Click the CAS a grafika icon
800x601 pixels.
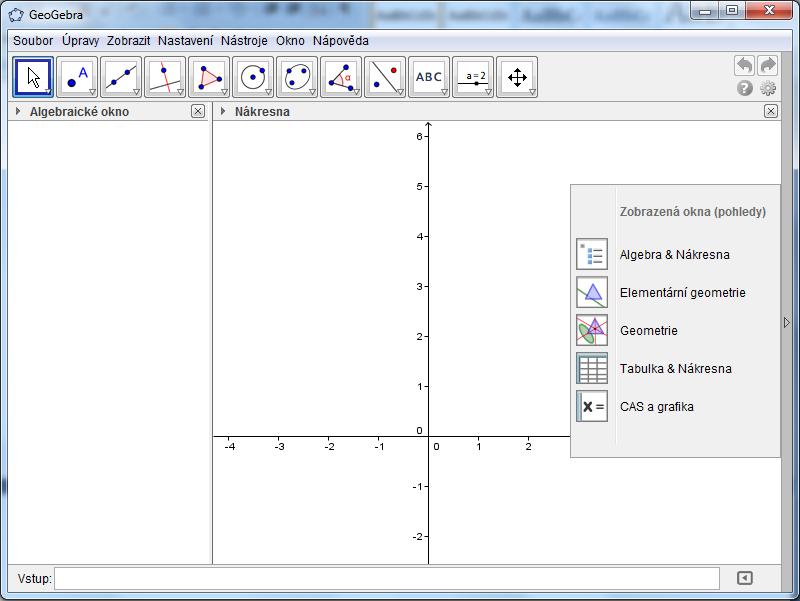[x=592, y=406]
